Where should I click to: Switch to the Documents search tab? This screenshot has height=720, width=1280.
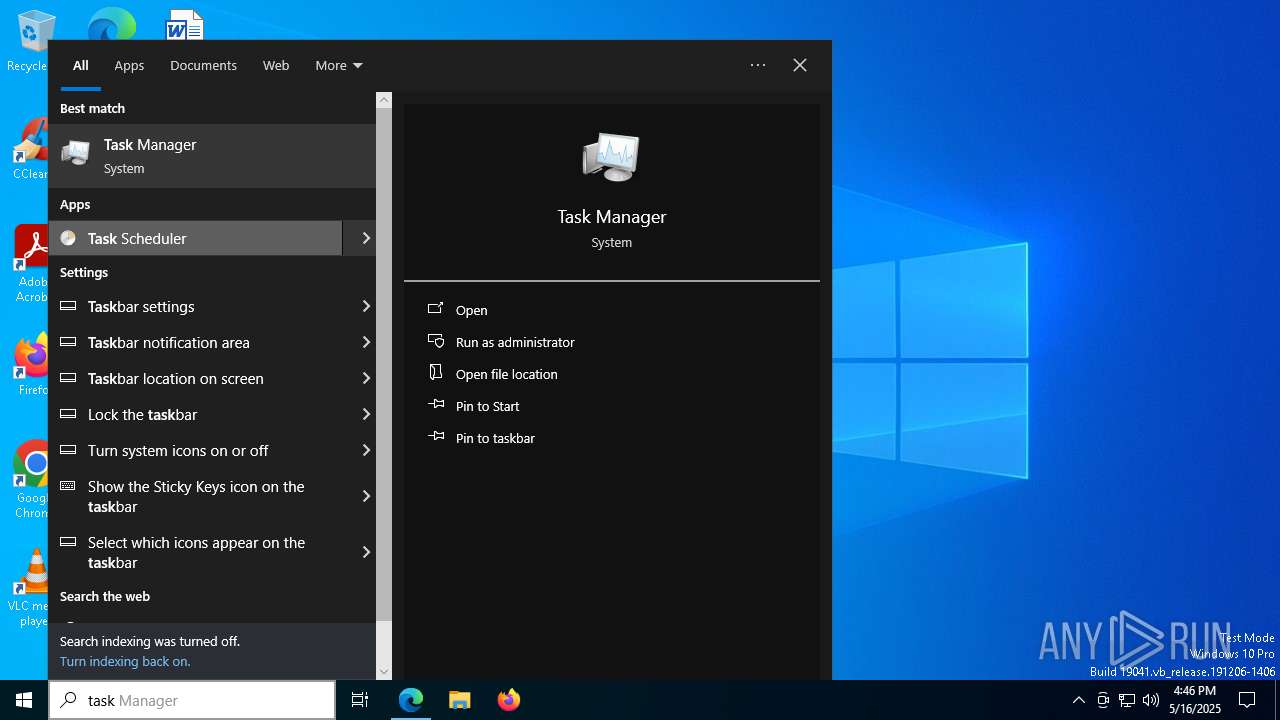pyautogui.click(x=203, y=65)
